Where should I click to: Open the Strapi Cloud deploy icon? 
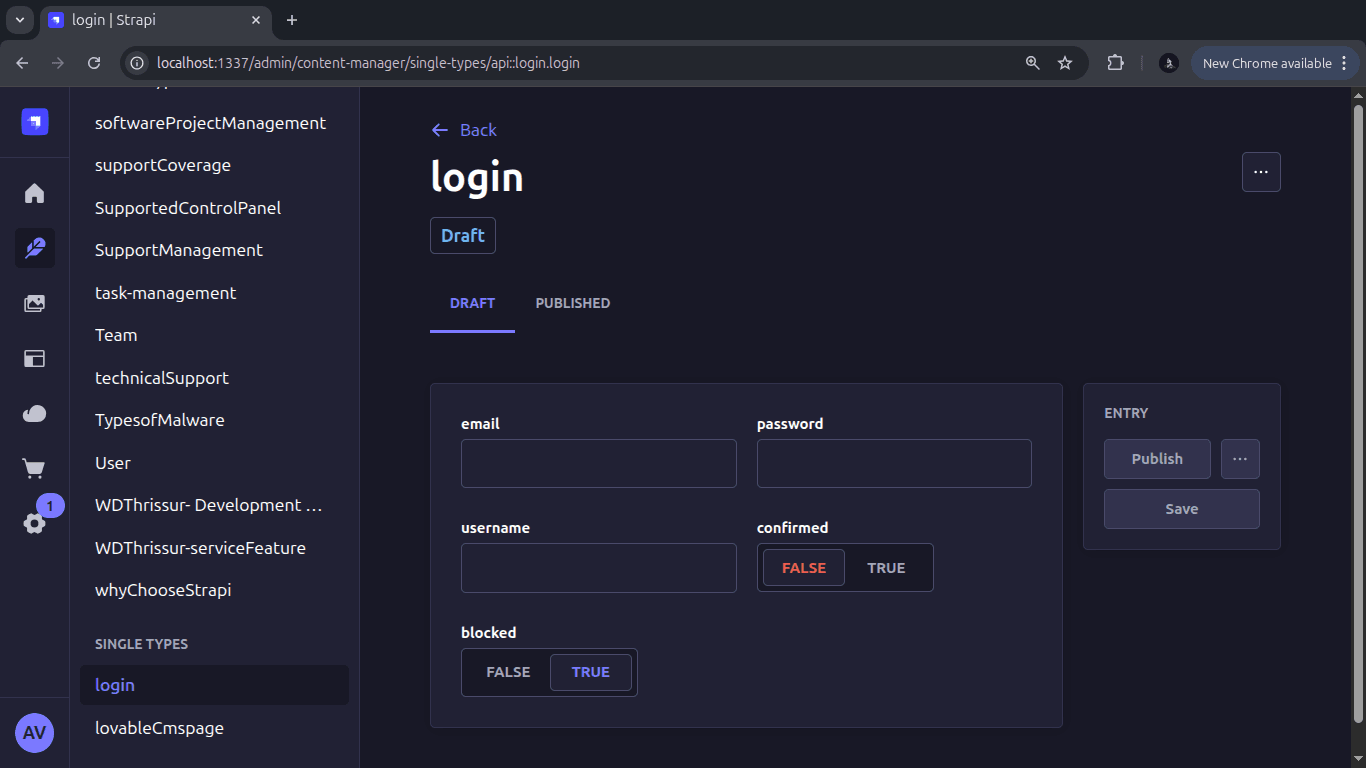[x=34, y=413]
